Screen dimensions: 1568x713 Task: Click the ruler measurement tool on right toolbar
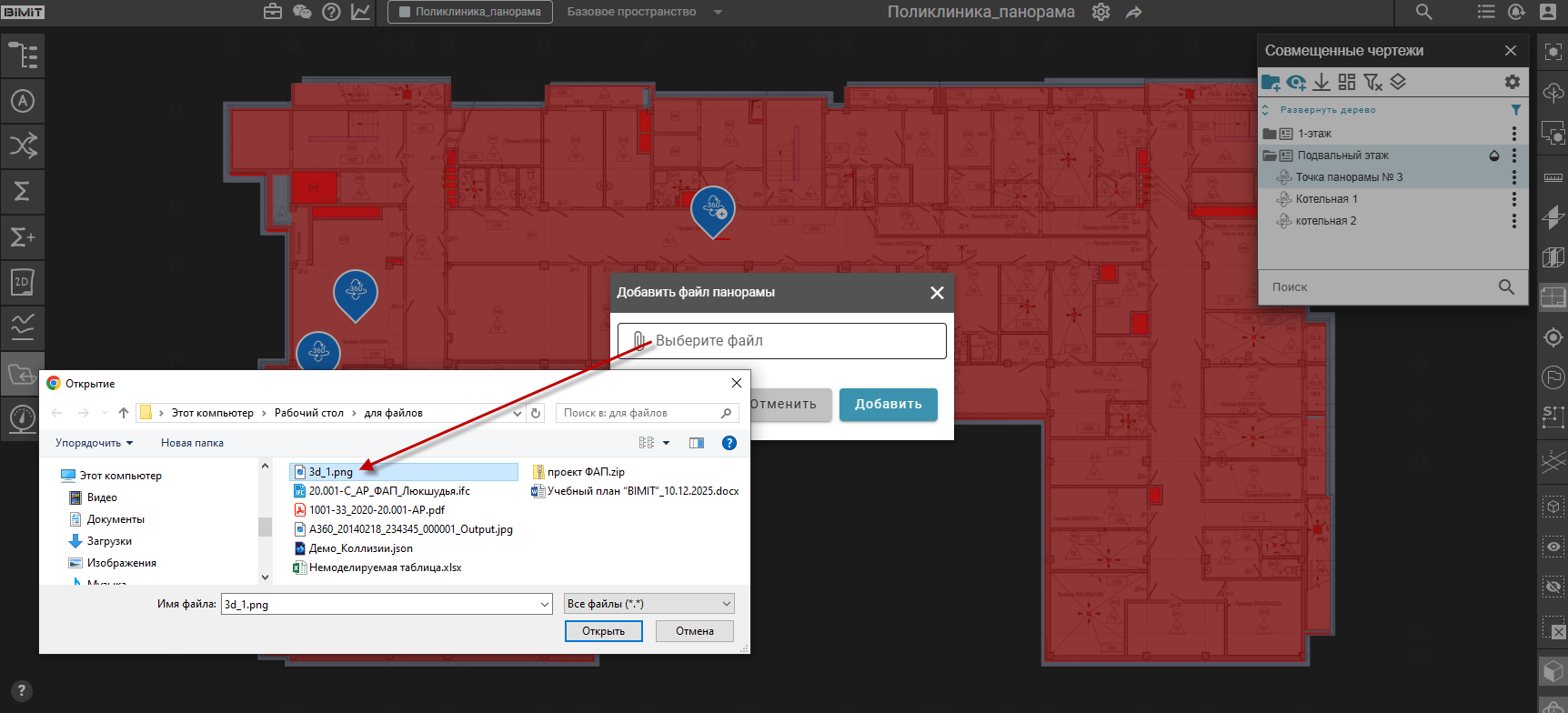pyautogui.click(x=1553, y=177)
